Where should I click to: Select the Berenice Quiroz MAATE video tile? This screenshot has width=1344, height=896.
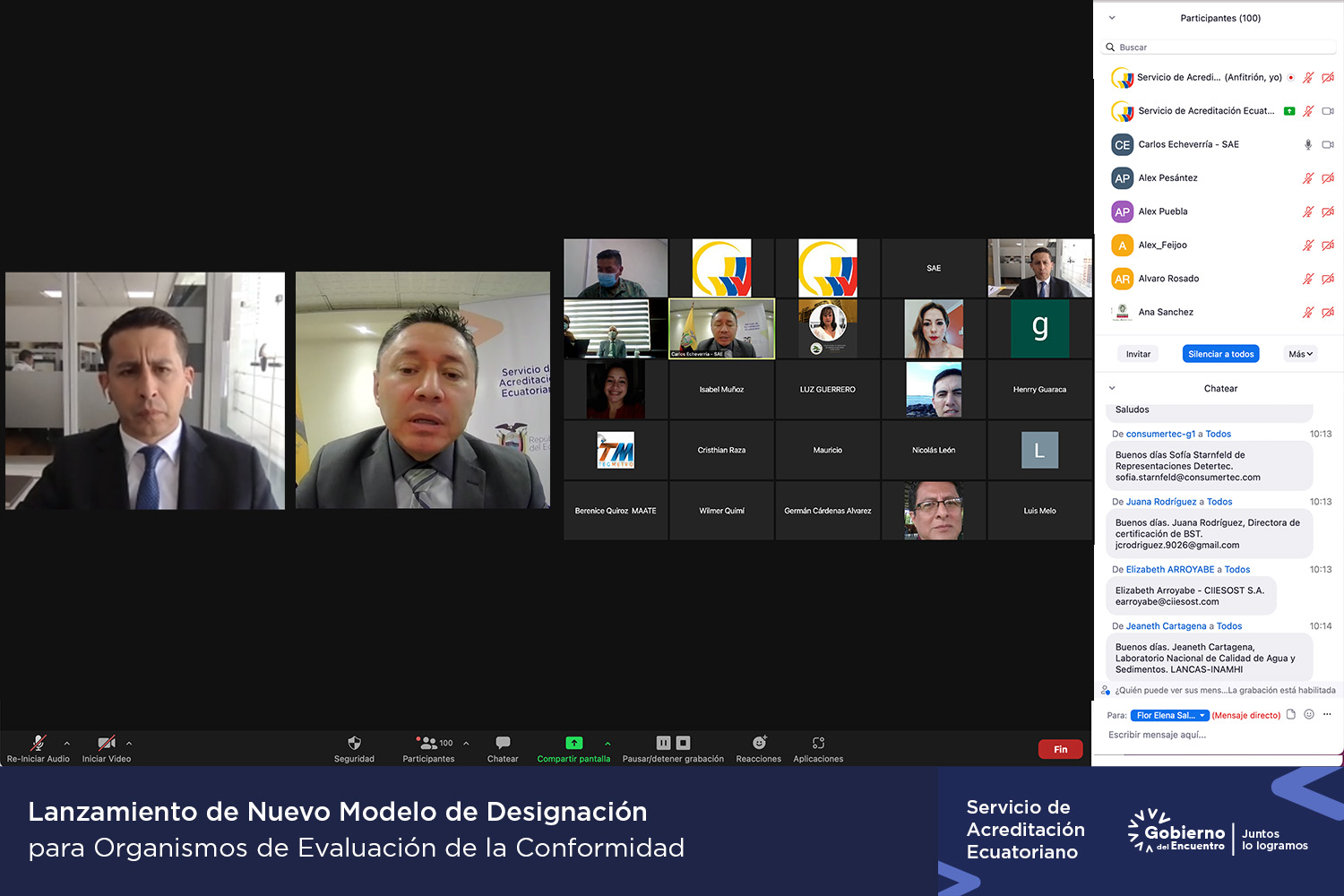tap(616, 511)
